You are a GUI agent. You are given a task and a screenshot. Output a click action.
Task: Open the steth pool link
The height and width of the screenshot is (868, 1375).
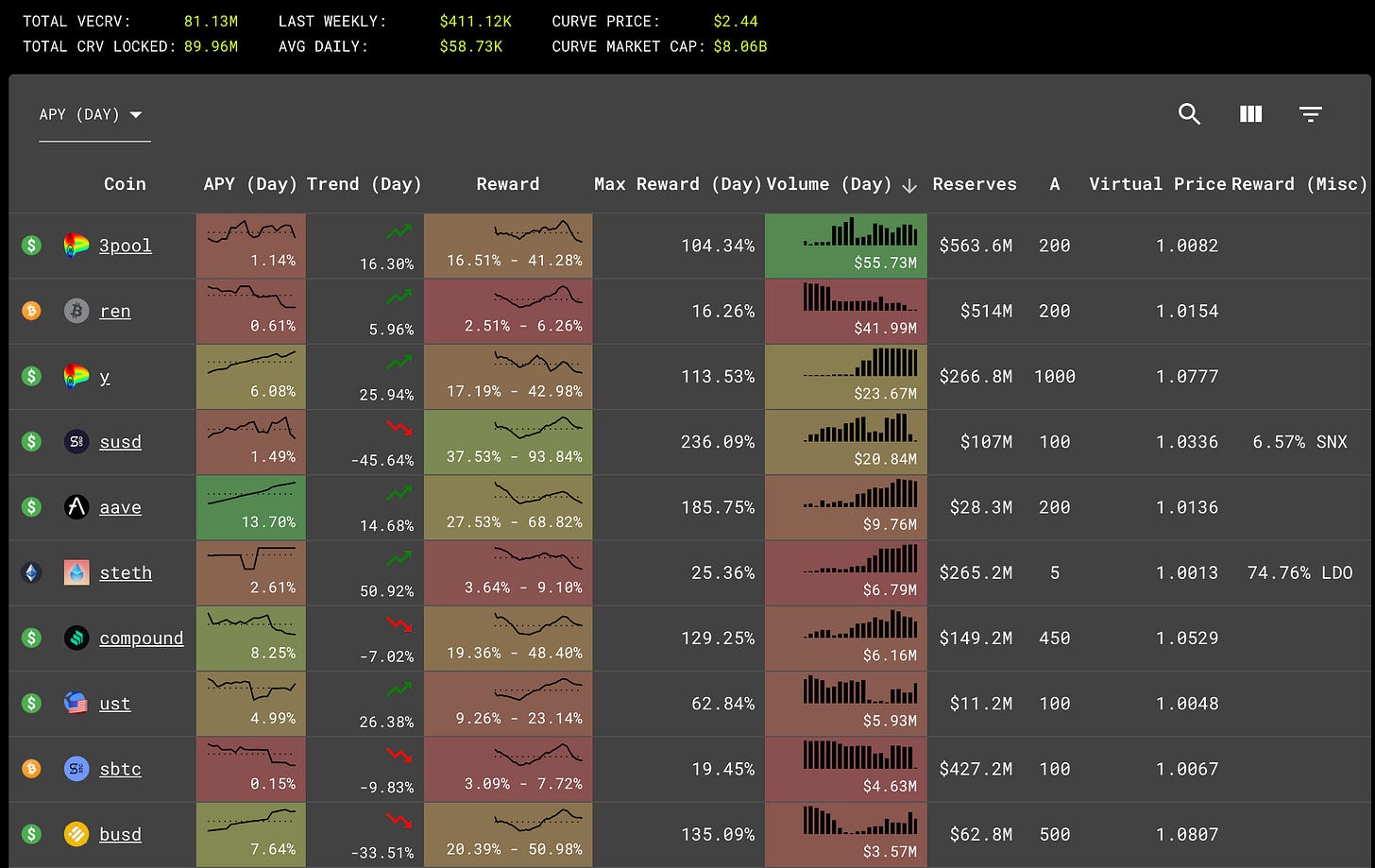coord(126,572)
